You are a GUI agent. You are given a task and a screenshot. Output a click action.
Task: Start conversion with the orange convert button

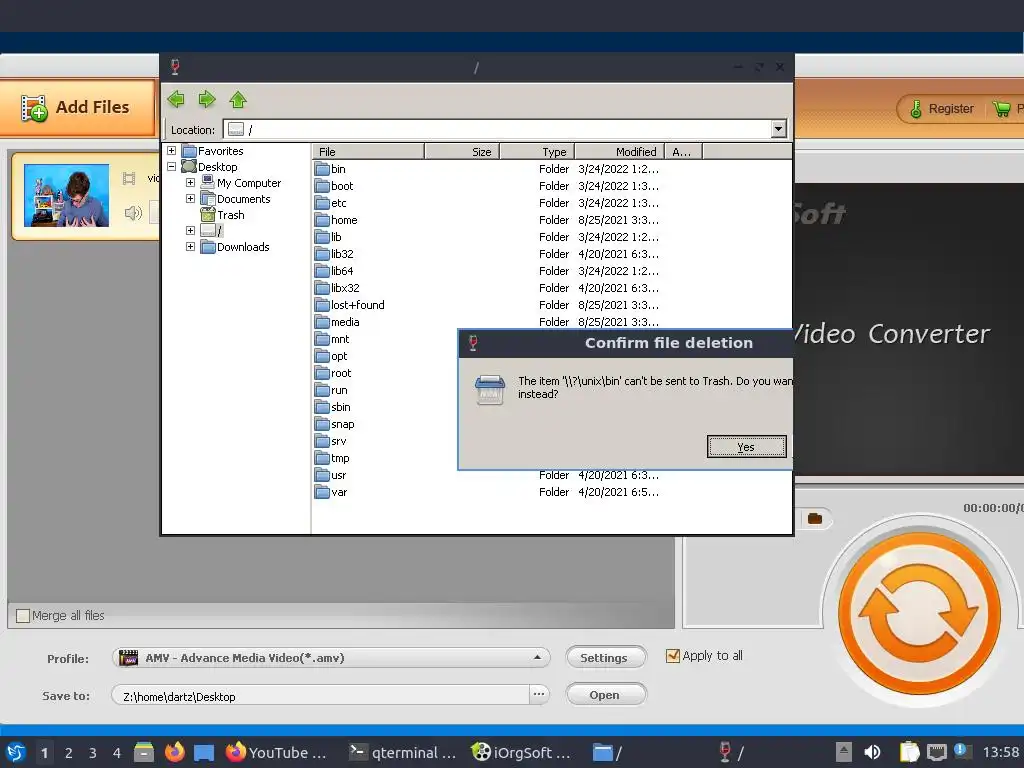tap(919, 613)
